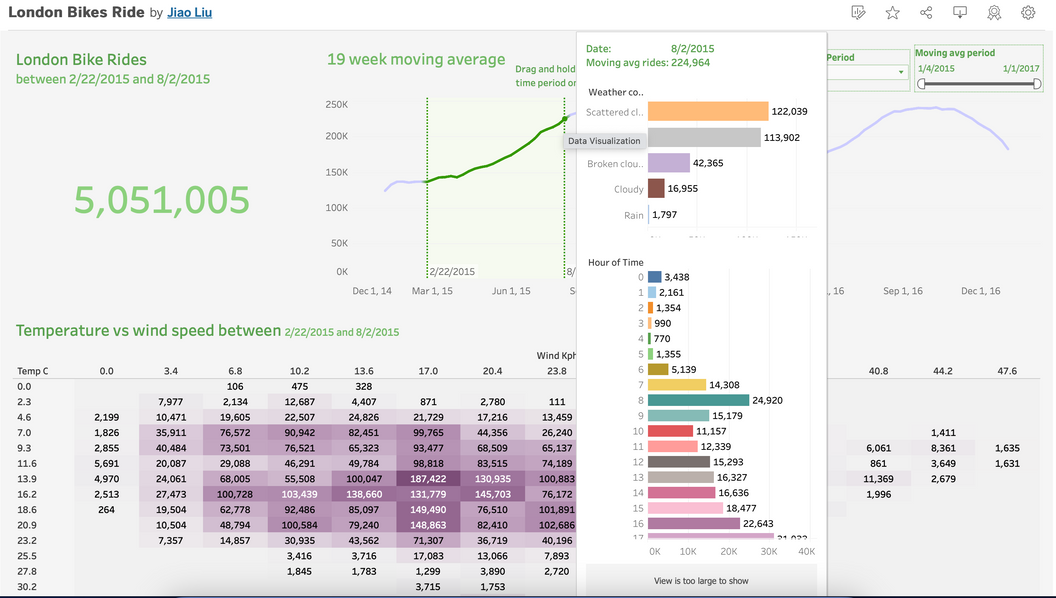Click the moving average line endpoint marker
Screen dimensions: 1056x598
point(564,119)
